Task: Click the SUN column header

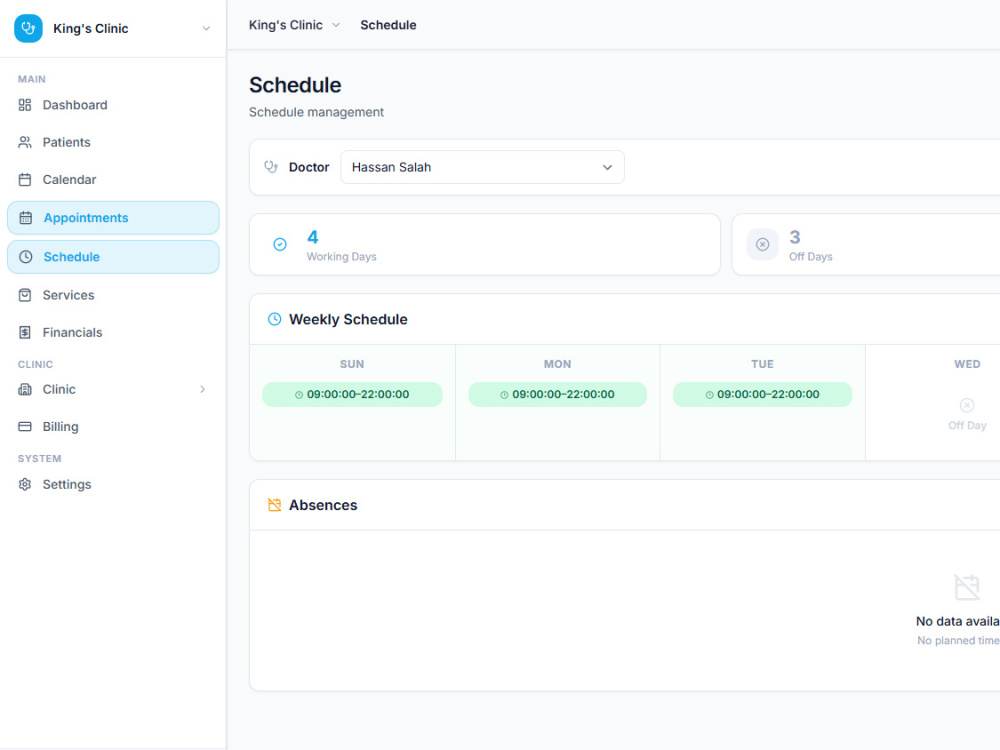Action: pos(352,364)
